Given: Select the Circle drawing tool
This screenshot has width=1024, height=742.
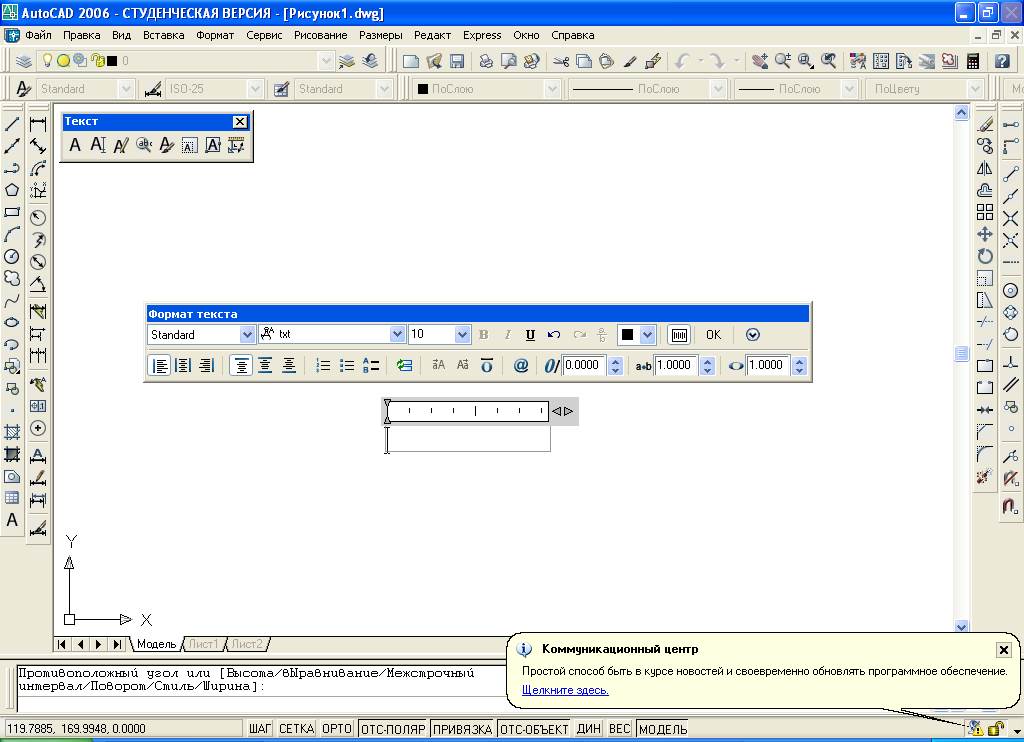Looking at the screenshot, I should coord(12,257).
